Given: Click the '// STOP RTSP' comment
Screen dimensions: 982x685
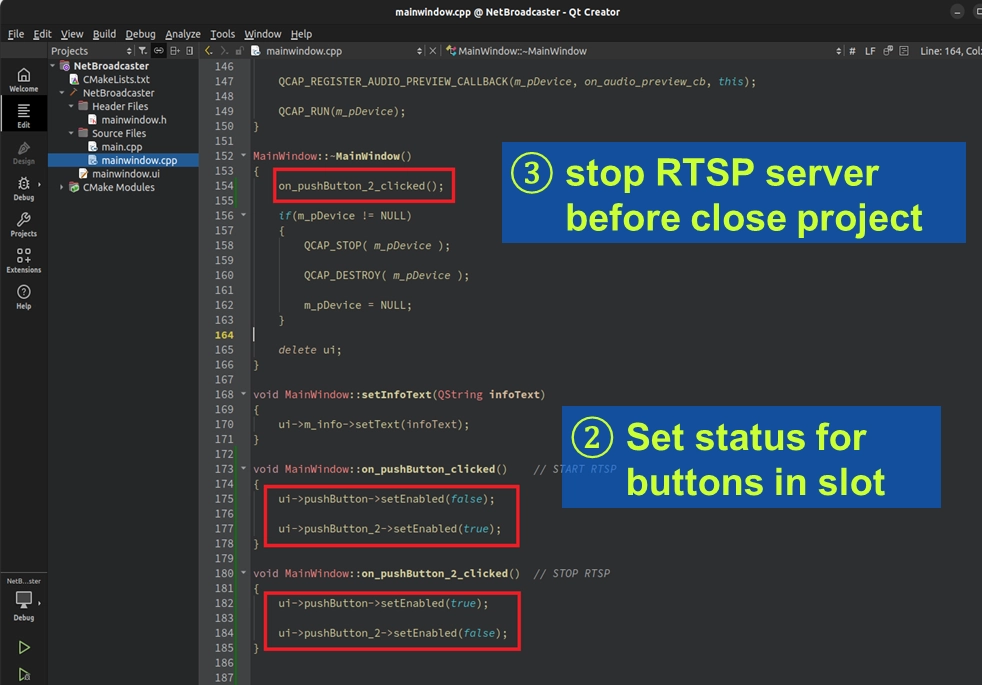Looking at the screenshot, I should point(571,573).
